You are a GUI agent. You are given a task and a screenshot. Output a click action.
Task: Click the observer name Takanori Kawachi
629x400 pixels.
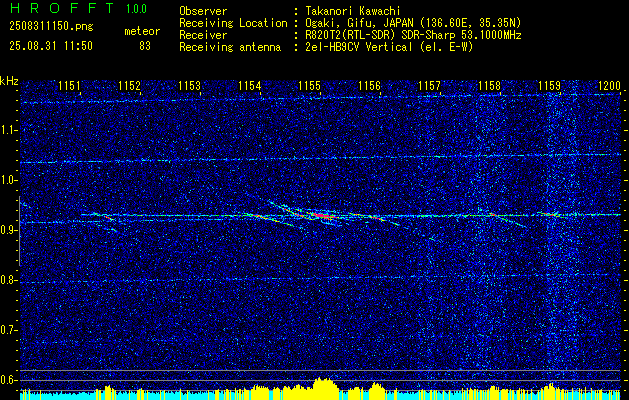pyautogui.click(x=352, y=11)
